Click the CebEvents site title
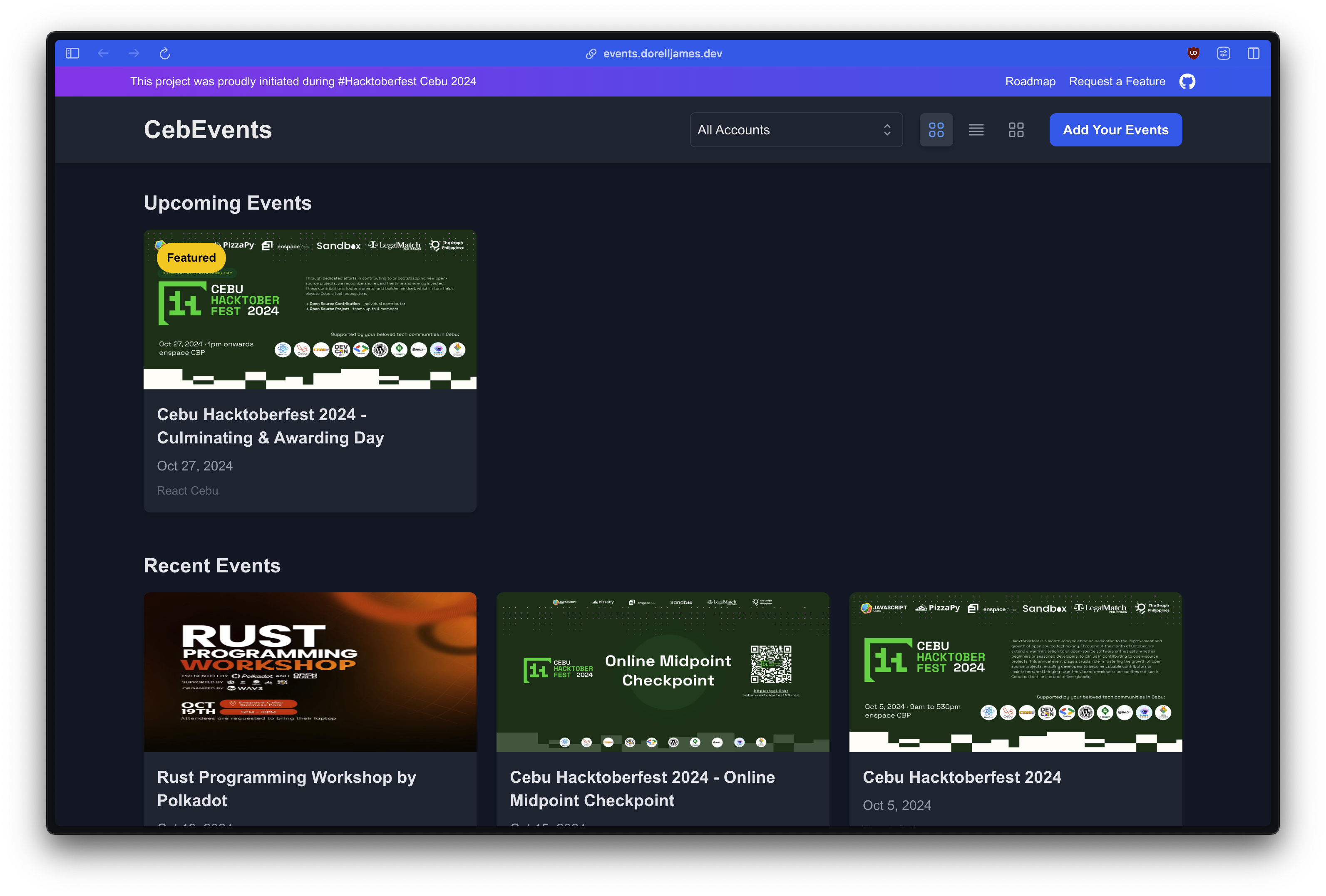1326x896 pixels. click(208, 130)
